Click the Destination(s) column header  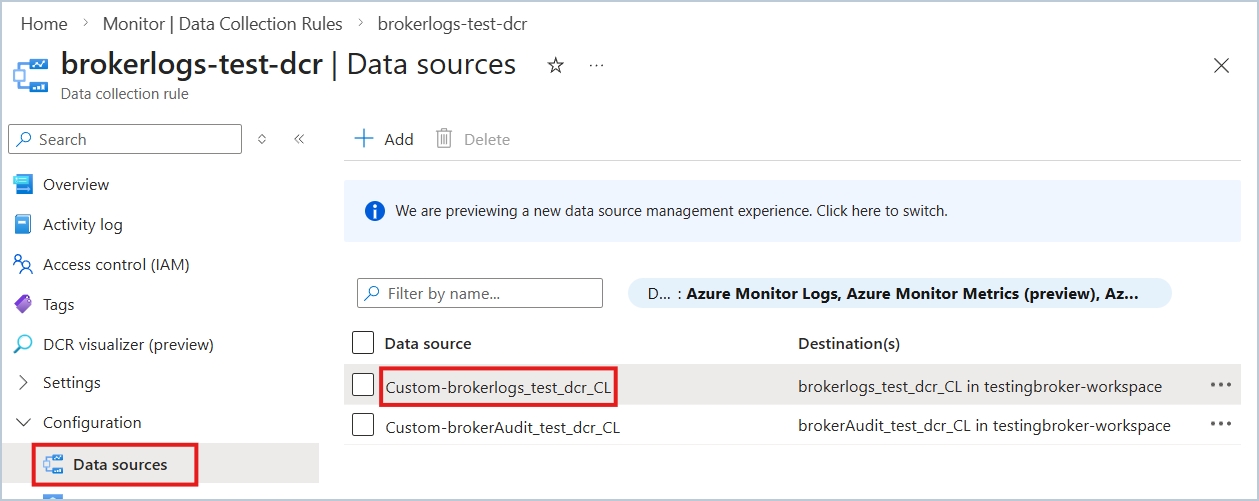coord(849,343)
